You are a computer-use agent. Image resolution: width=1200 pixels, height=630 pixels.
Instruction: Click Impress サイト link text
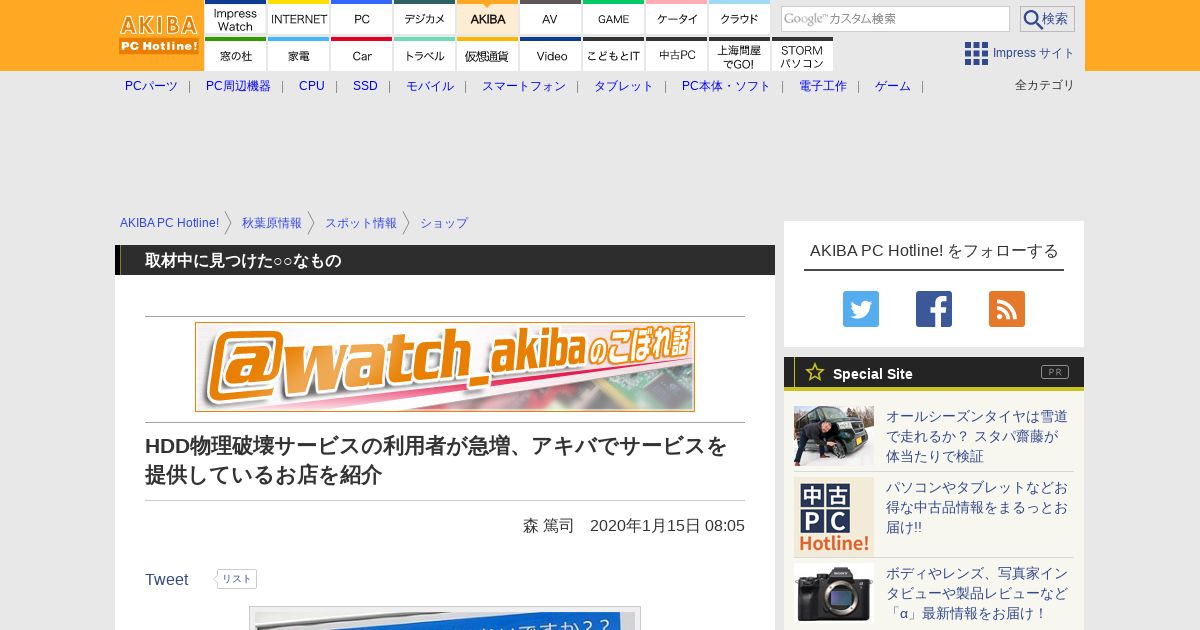pos(1034,53)
